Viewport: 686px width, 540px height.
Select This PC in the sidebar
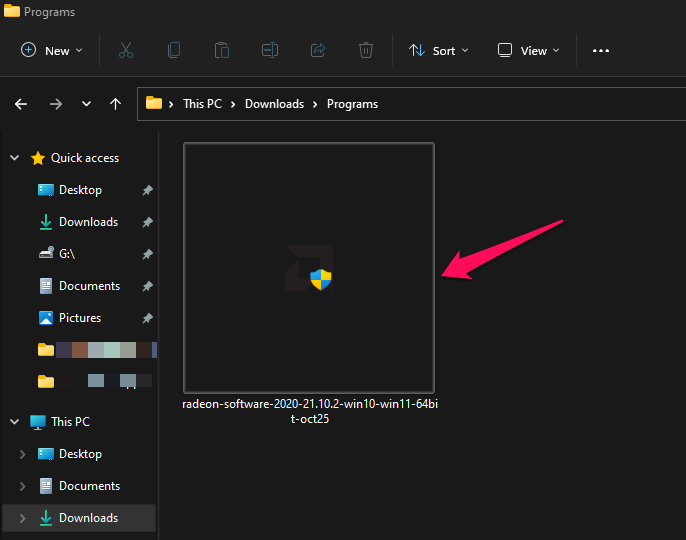point(70,422)
